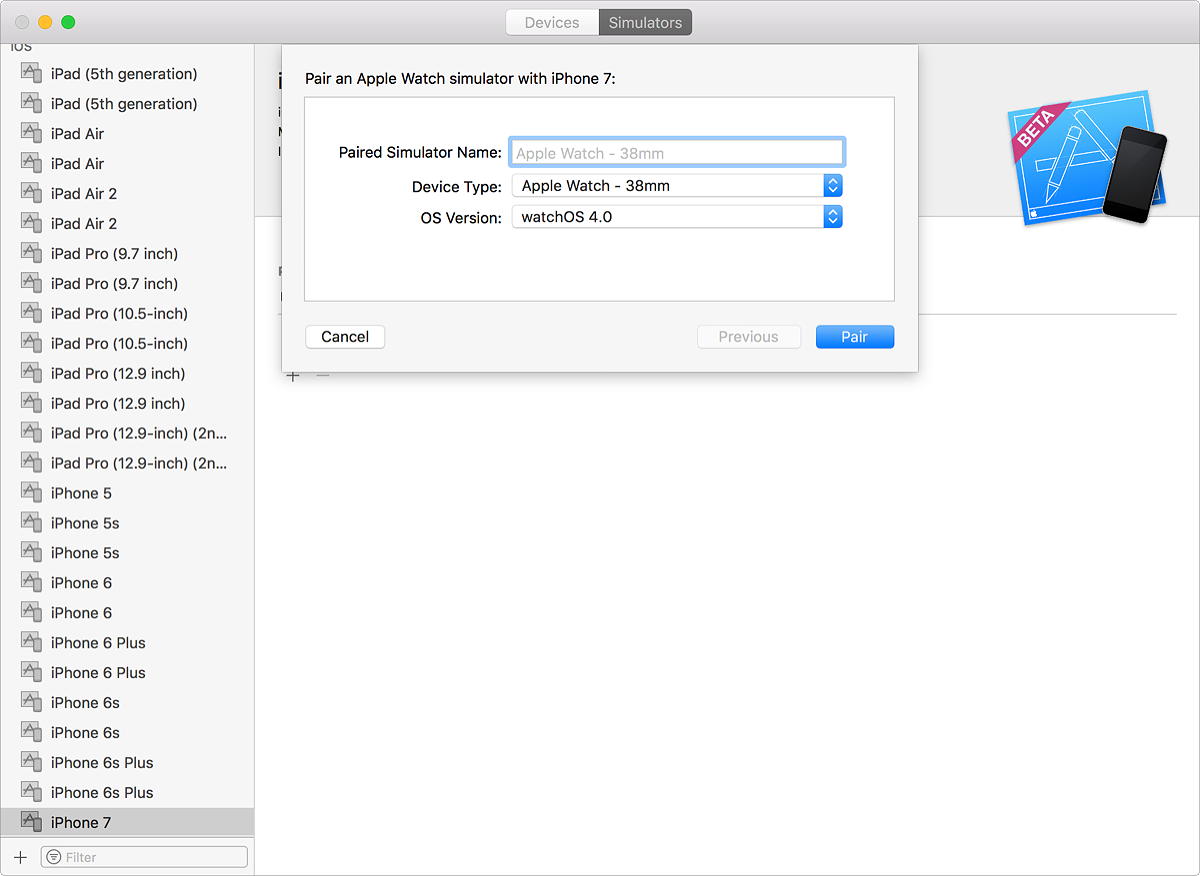Focus the Paired Simulator Name field
This screenshot has width=1200, height=876.
point(677,153)
